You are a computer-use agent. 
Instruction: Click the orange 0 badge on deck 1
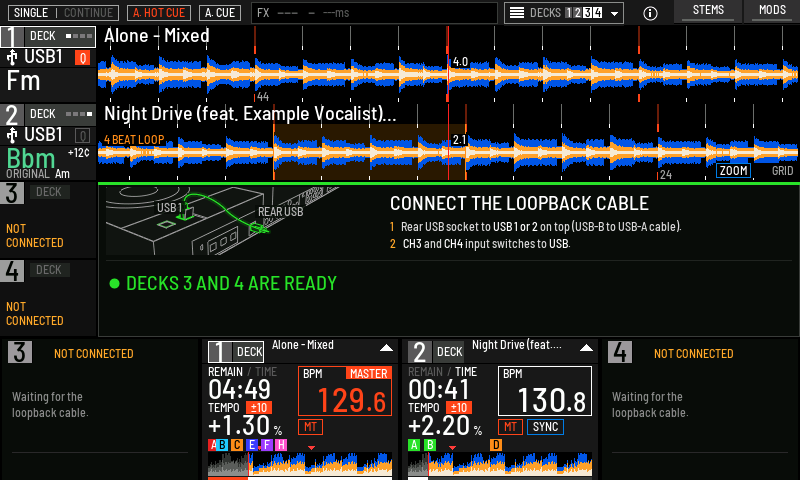click(82, 58)
